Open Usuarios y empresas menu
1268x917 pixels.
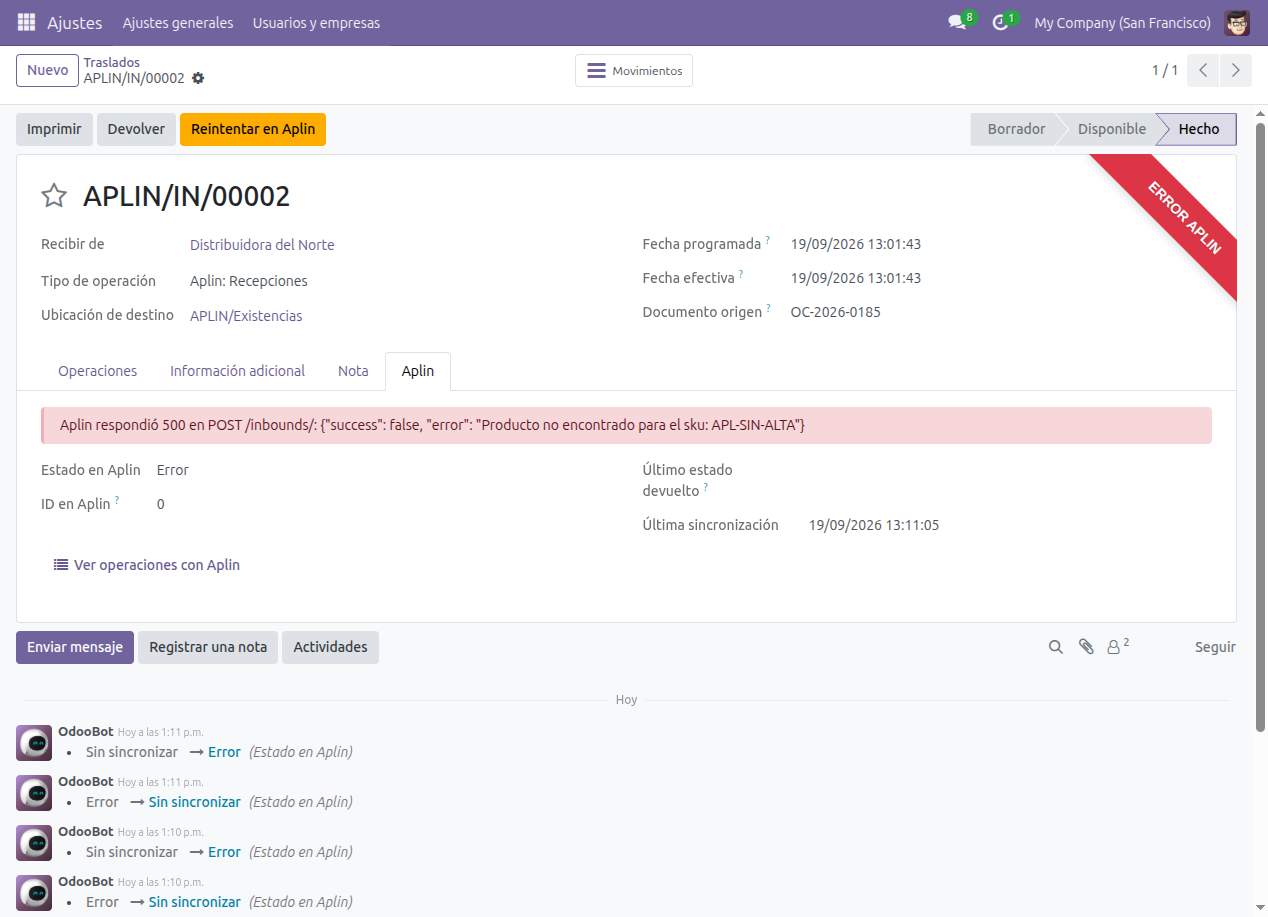[x=316, y=22]
